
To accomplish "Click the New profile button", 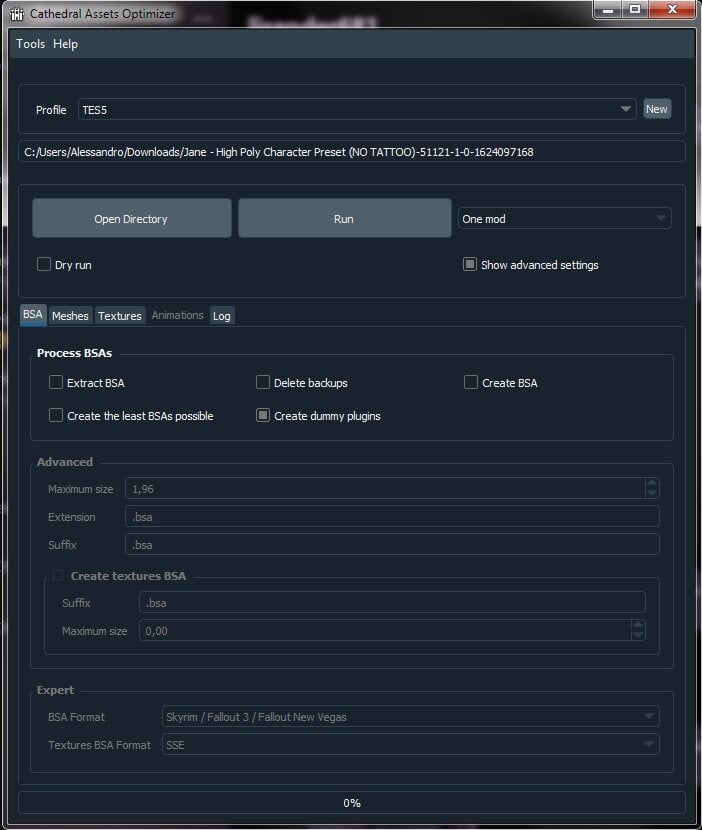I will click(x=656, y=109).
